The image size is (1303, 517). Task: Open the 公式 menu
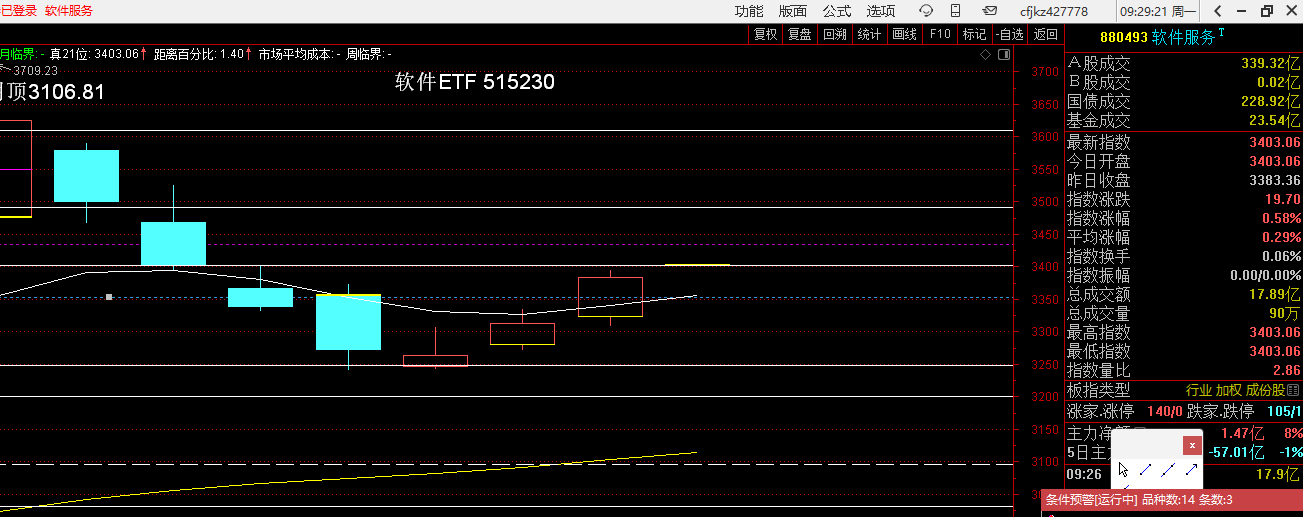837,11
